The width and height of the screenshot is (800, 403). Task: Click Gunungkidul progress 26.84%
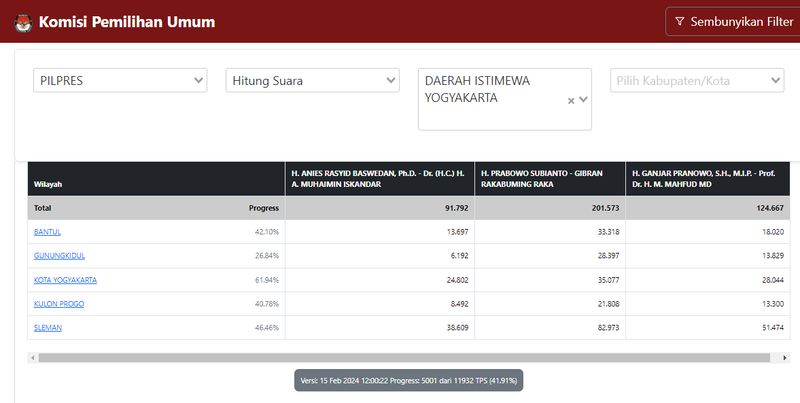[x=267, y=256]
